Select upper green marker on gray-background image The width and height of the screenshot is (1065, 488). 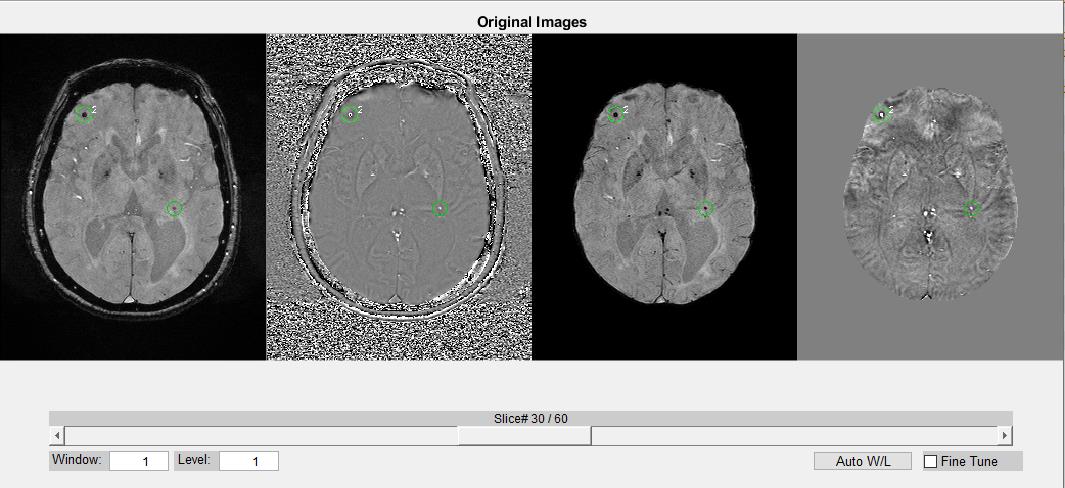click(x=882, y=114)
